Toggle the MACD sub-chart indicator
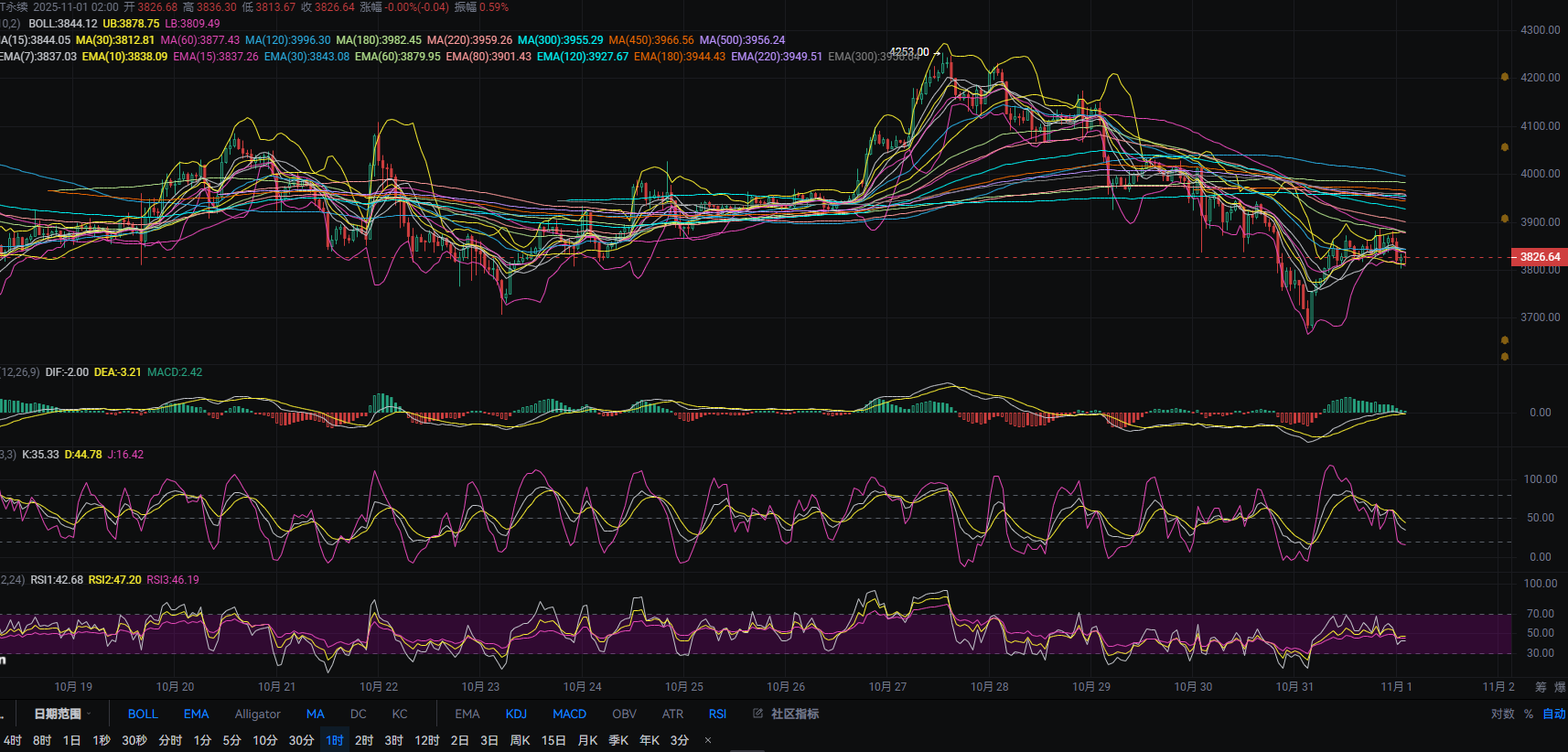The image size is (1568, 752). point(569,714)
